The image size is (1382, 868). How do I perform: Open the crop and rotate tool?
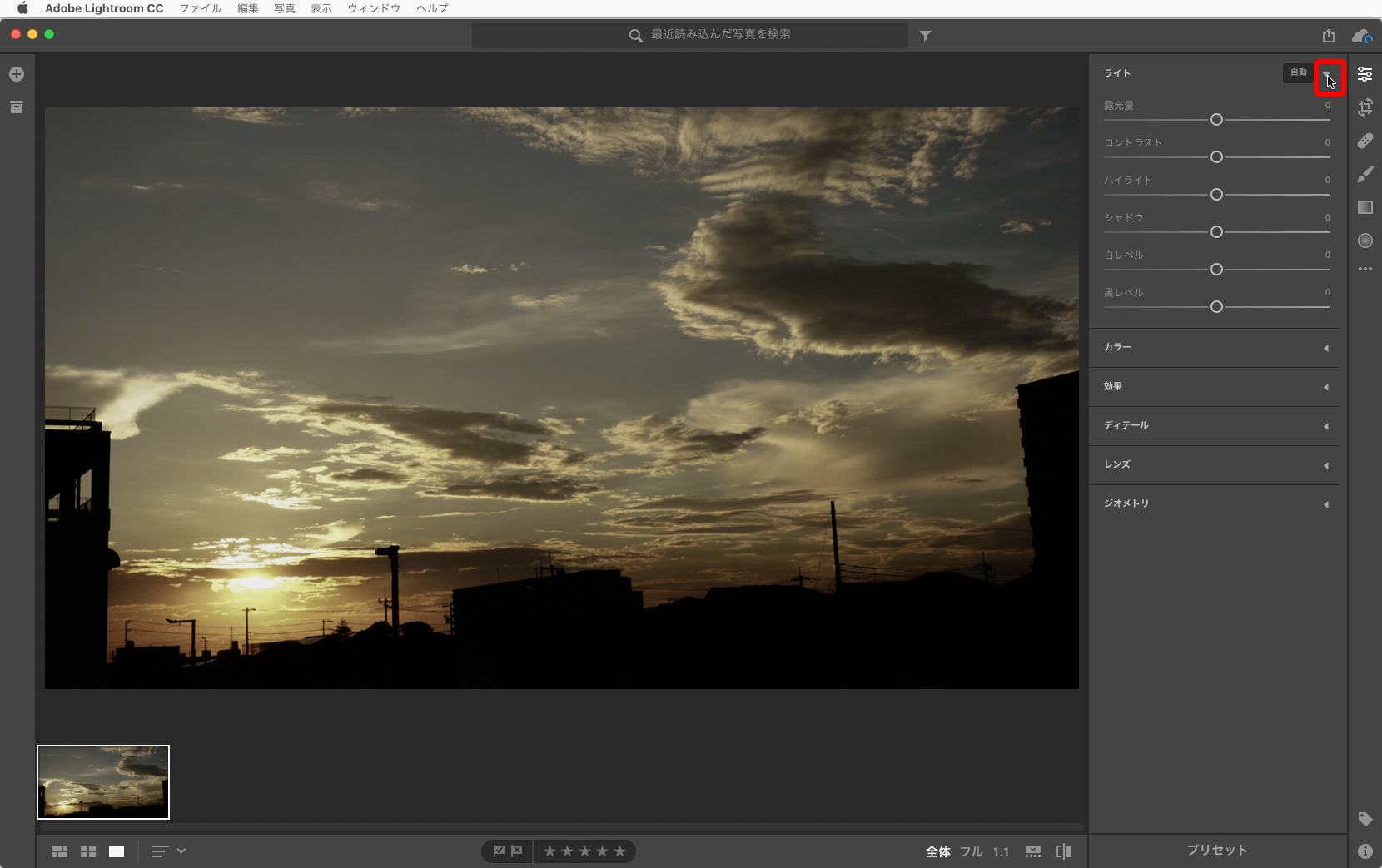1365,107
